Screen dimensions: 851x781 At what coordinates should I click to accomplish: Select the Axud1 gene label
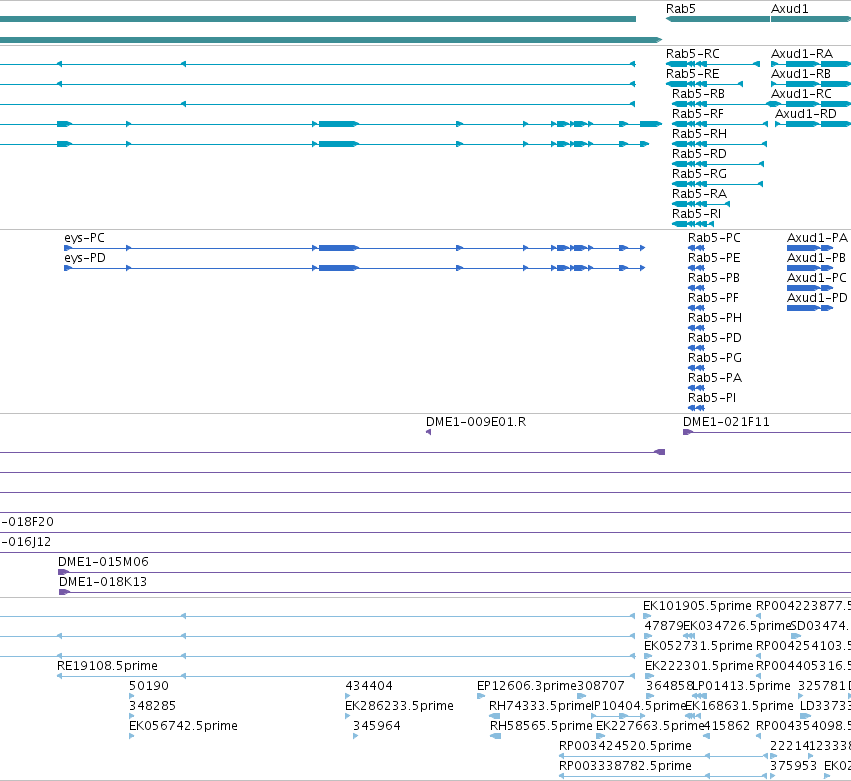coord(790,9)
